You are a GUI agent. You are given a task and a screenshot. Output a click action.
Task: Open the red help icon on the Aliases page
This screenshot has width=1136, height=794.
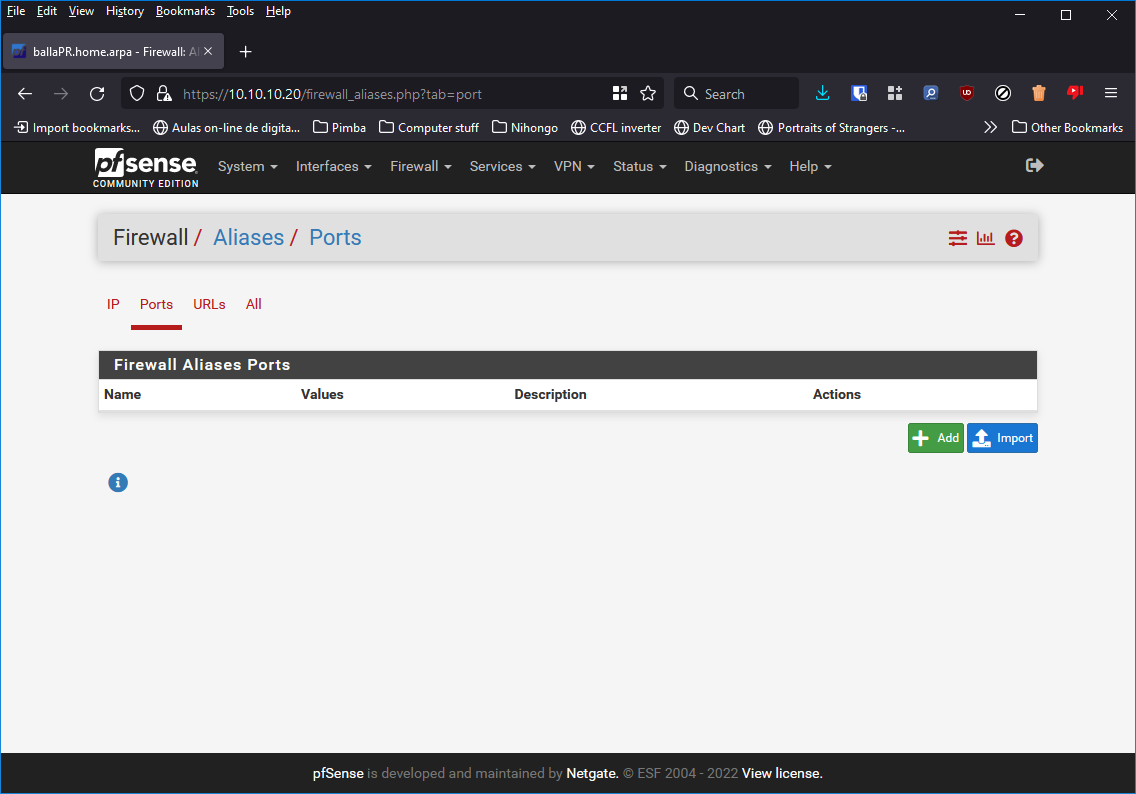pos(1014,238)
